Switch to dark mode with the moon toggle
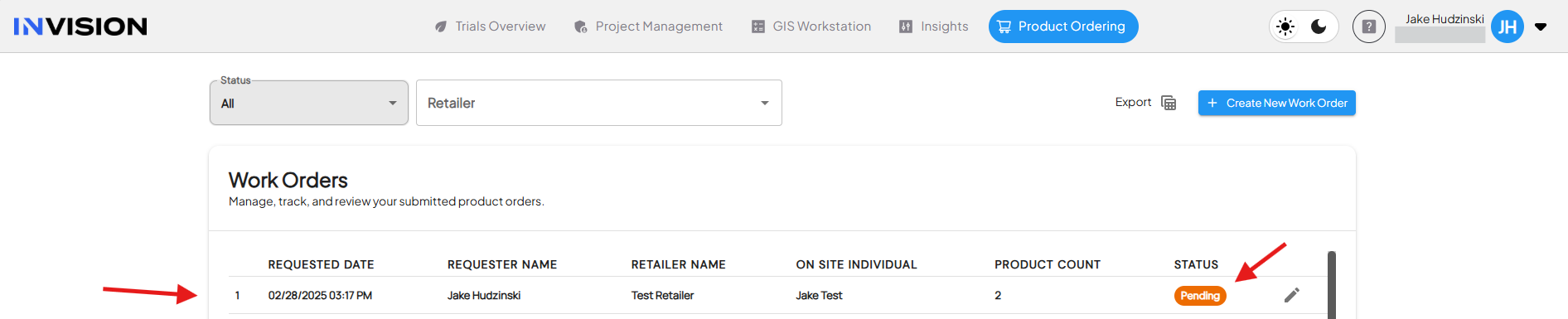Screen dimensions: 1568x319 point(1319,27)
